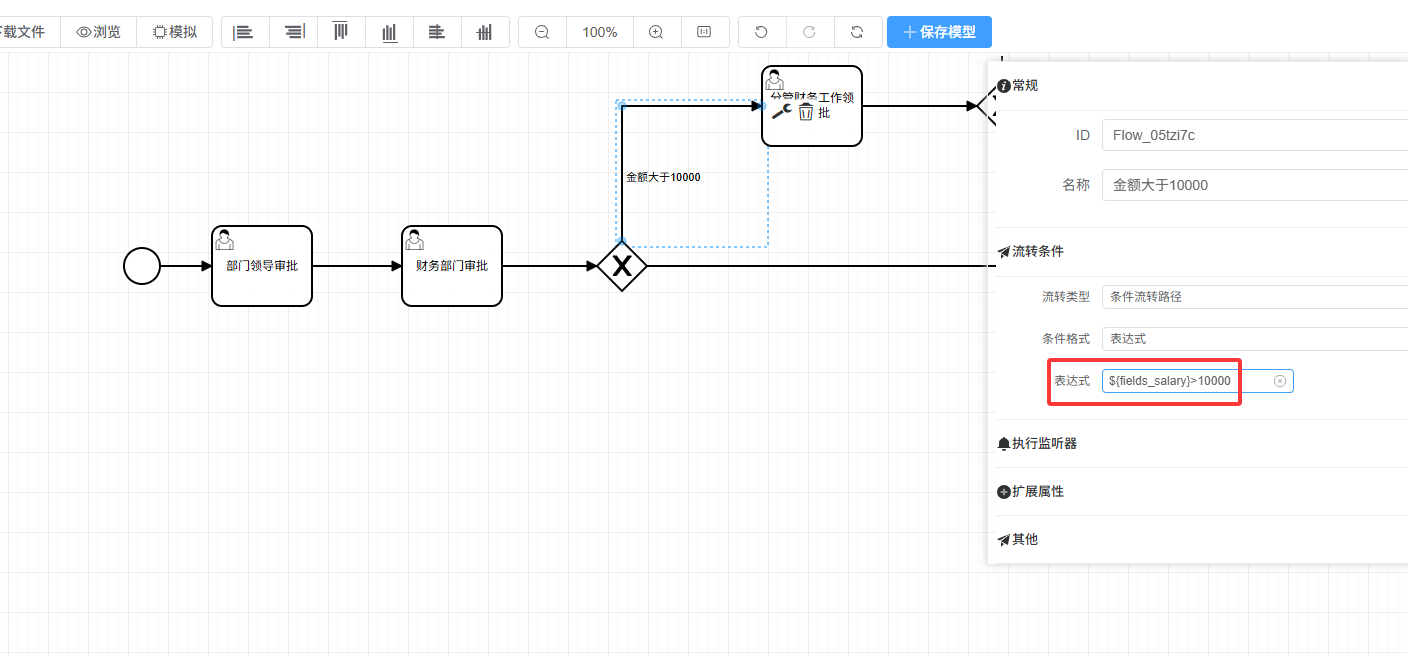Click the wrench icon on canvas
1408x656 pixels.
pos(781,112)
